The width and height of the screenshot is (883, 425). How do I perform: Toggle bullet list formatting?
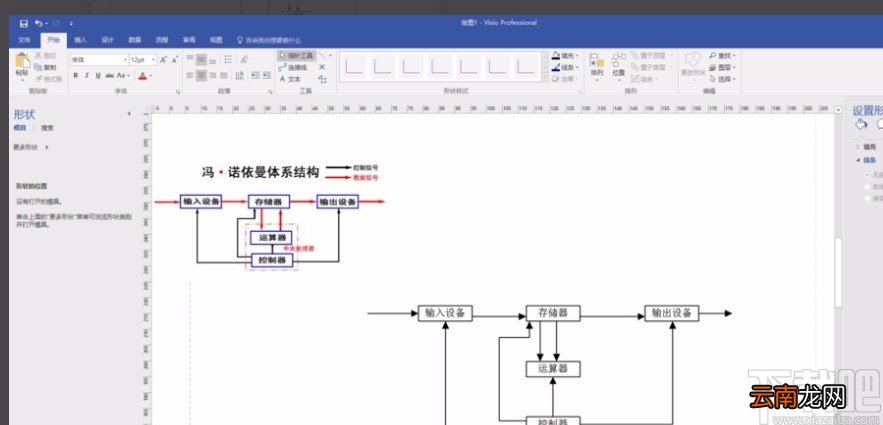[228, 59]
